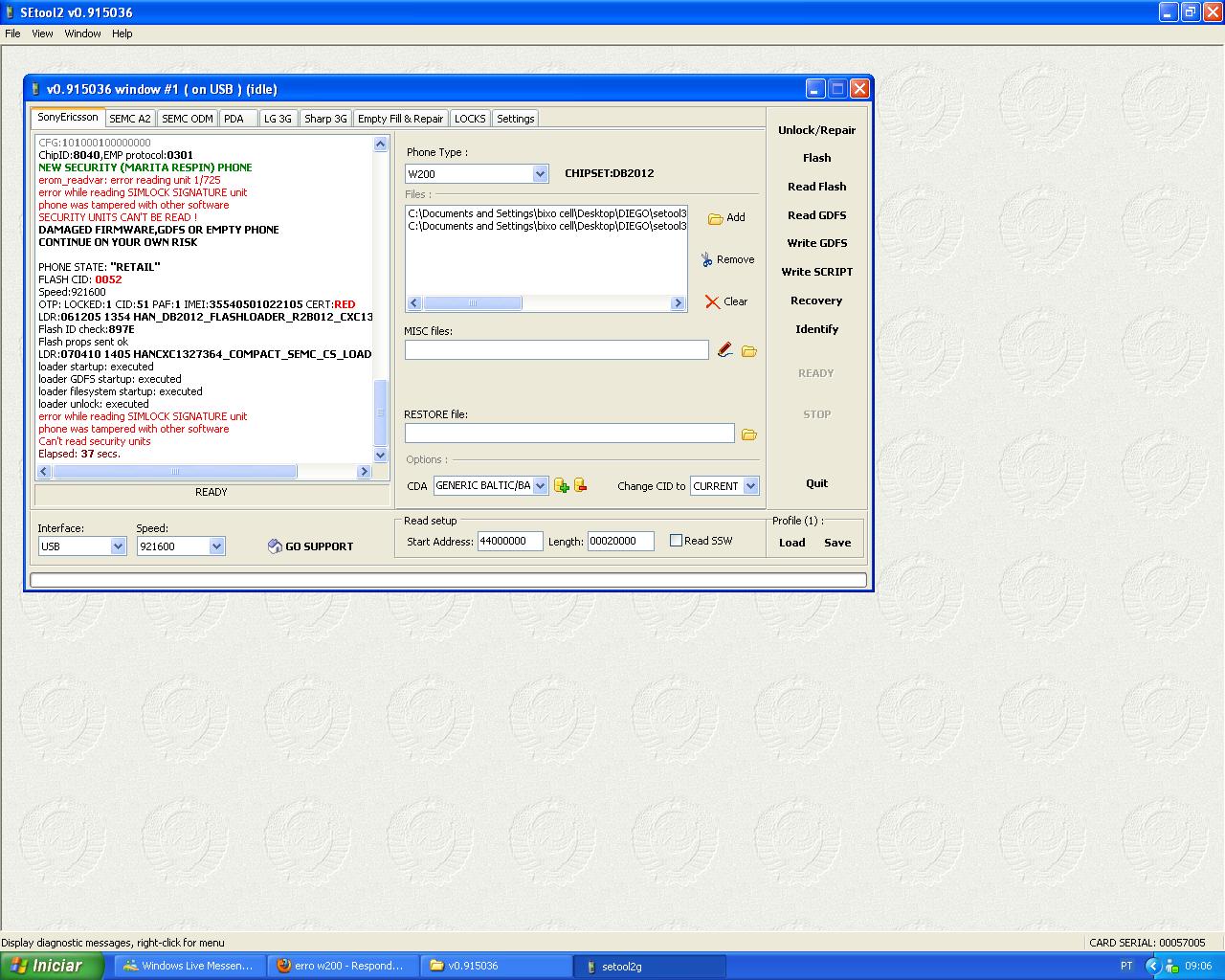Click the Read GDFS button
This screenshot has height=980, width=1225.
(x=816, y=215)
